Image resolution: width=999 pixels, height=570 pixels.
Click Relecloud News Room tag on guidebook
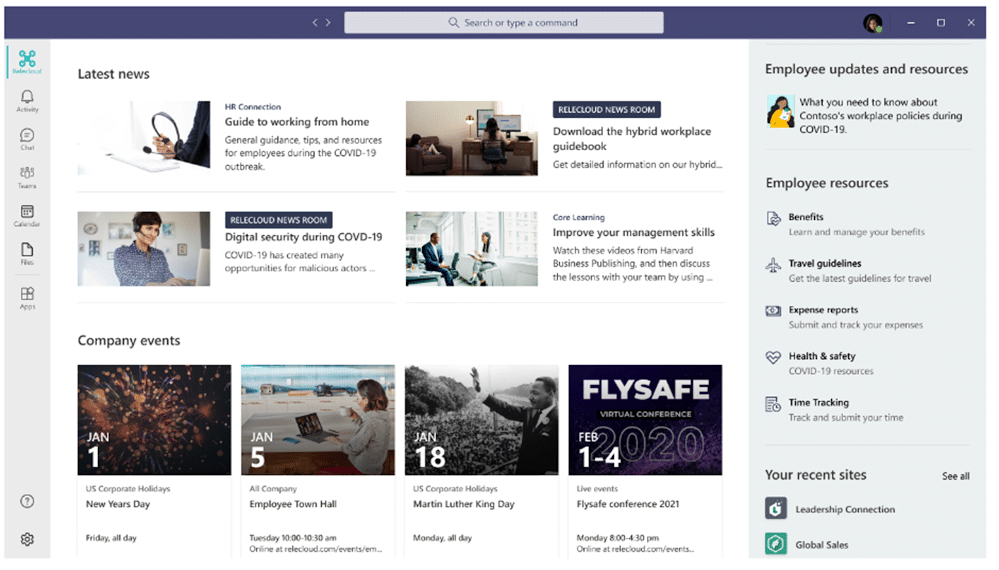point(607,110)
